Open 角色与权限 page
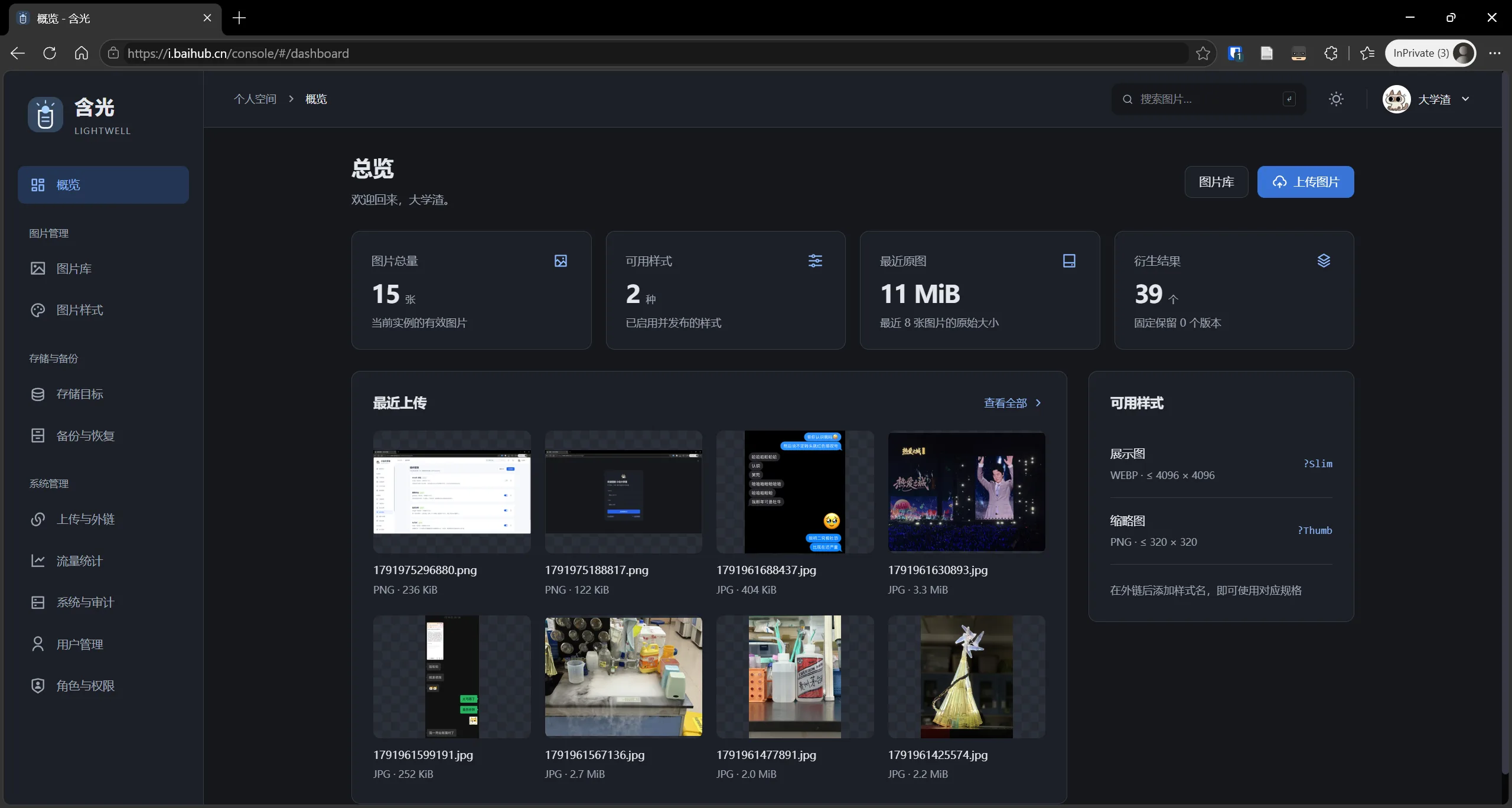Image resolution: width=1512 pixels, height=808 pixels. click(103, 686)
